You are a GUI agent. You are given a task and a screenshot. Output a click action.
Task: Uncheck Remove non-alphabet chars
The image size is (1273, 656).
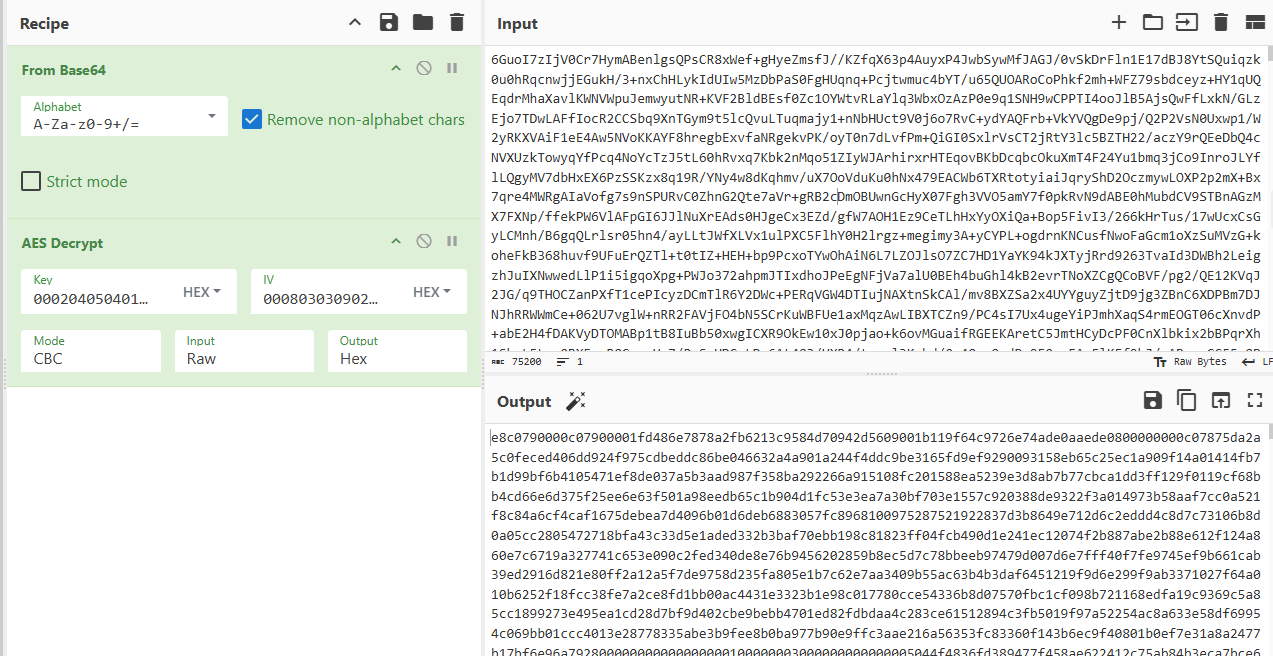[252, 119]
